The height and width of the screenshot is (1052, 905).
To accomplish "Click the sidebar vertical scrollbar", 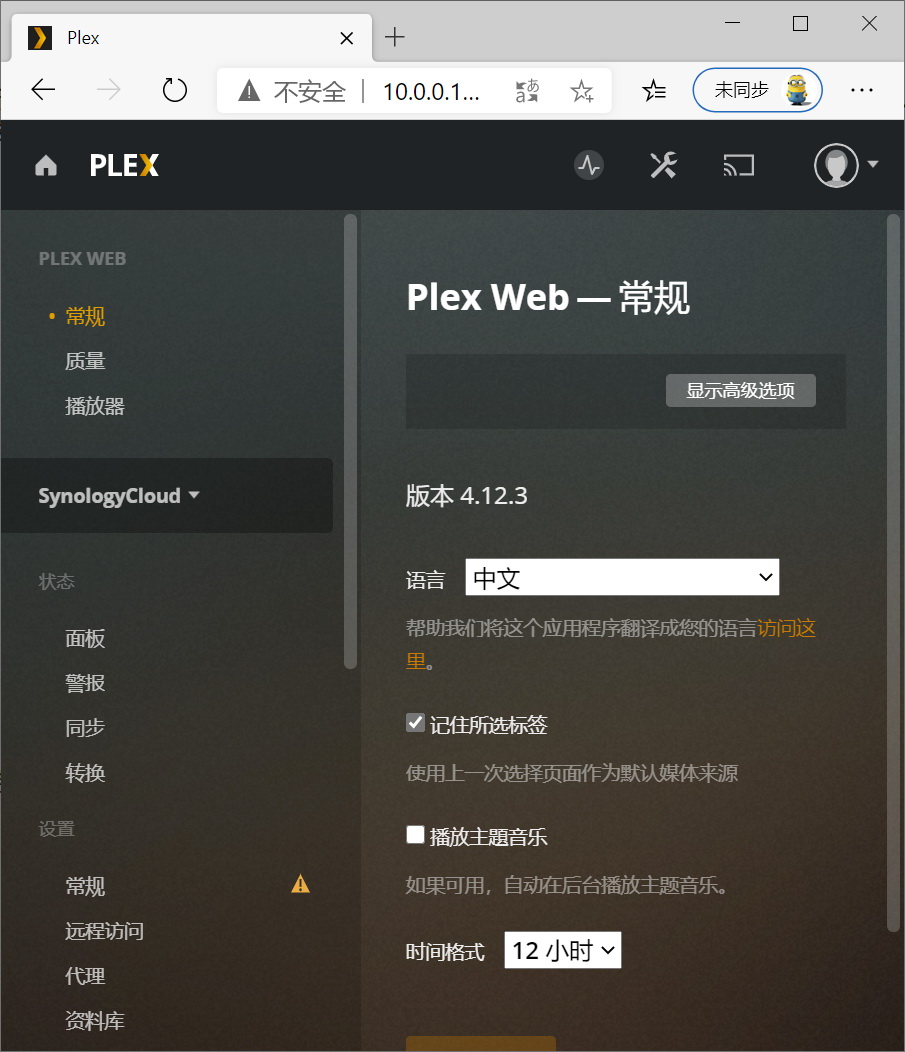I will 350,441.
